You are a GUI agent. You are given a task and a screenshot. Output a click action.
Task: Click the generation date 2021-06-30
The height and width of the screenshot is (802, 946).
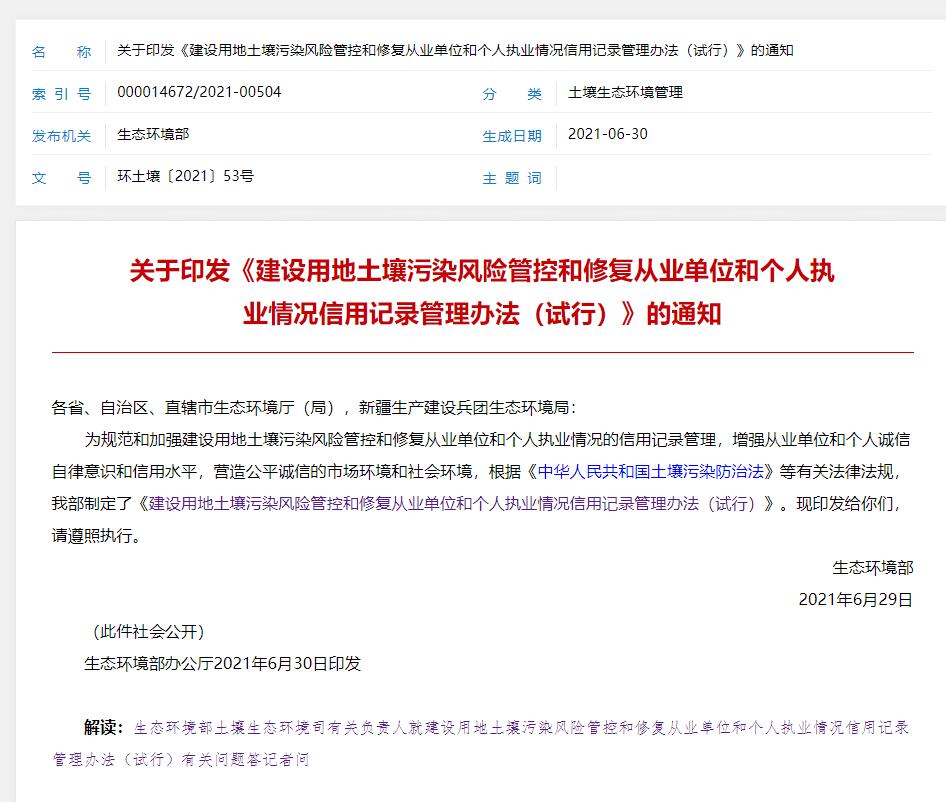tap(608, 134)
